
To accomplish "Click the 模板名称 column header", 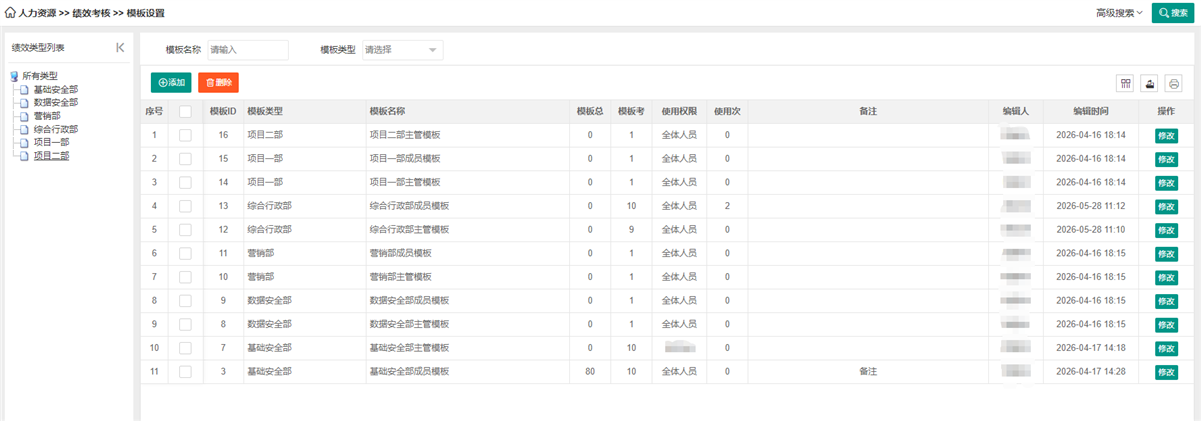I will click(x=467, y=111).
